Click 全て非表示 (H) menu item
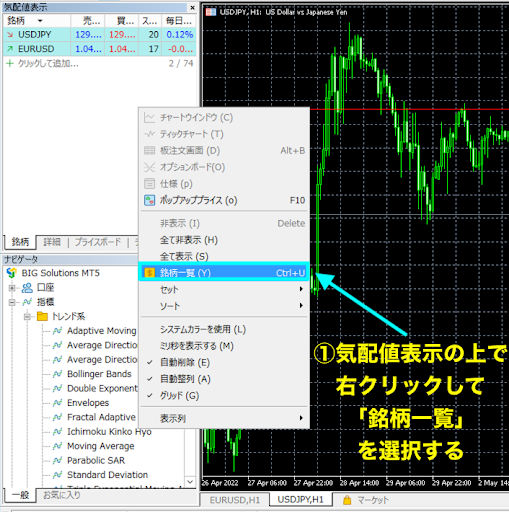 (224, 240)
